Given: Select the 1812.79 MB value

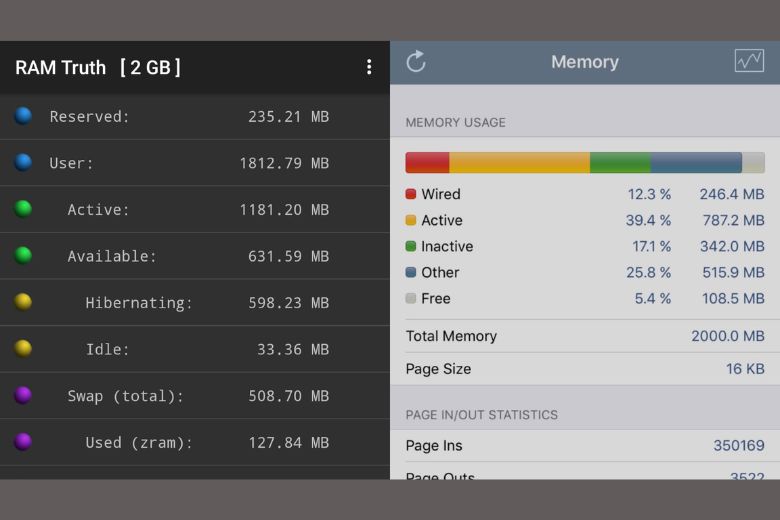Looking at the screenshot, I should tap(284, 163).
